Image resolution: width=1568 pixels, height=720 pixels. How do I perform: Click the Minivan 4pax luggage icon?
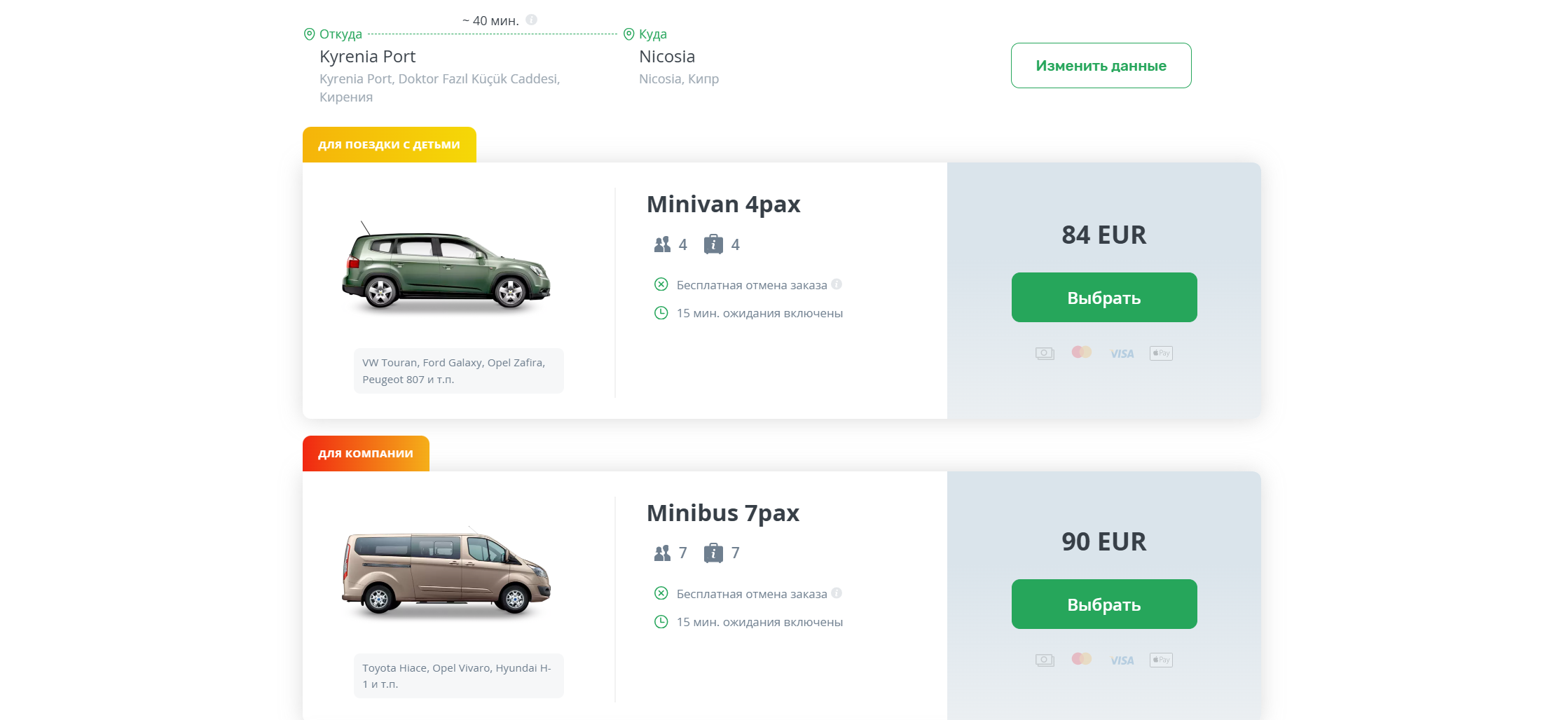[713, 244]
